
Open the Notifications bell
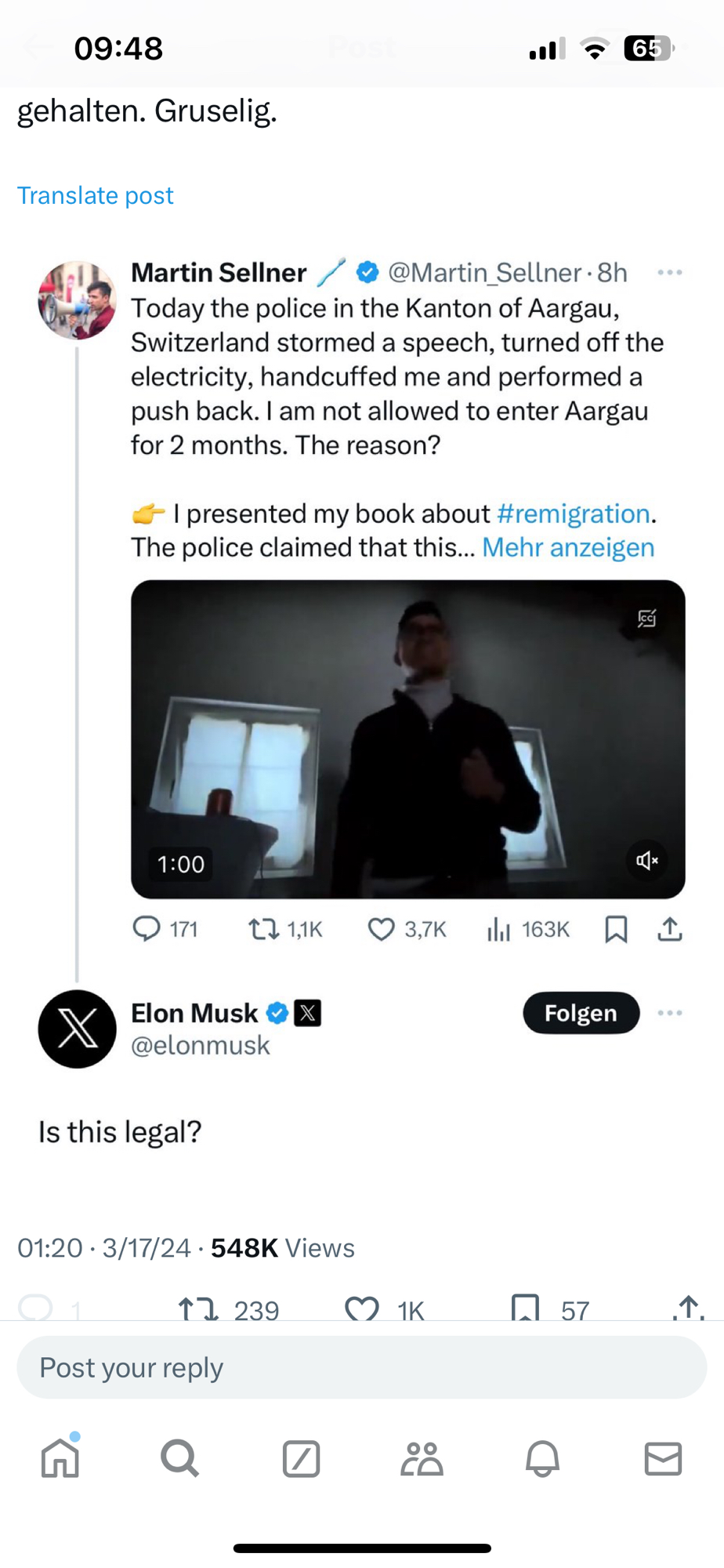click(x=542, y=1458)
